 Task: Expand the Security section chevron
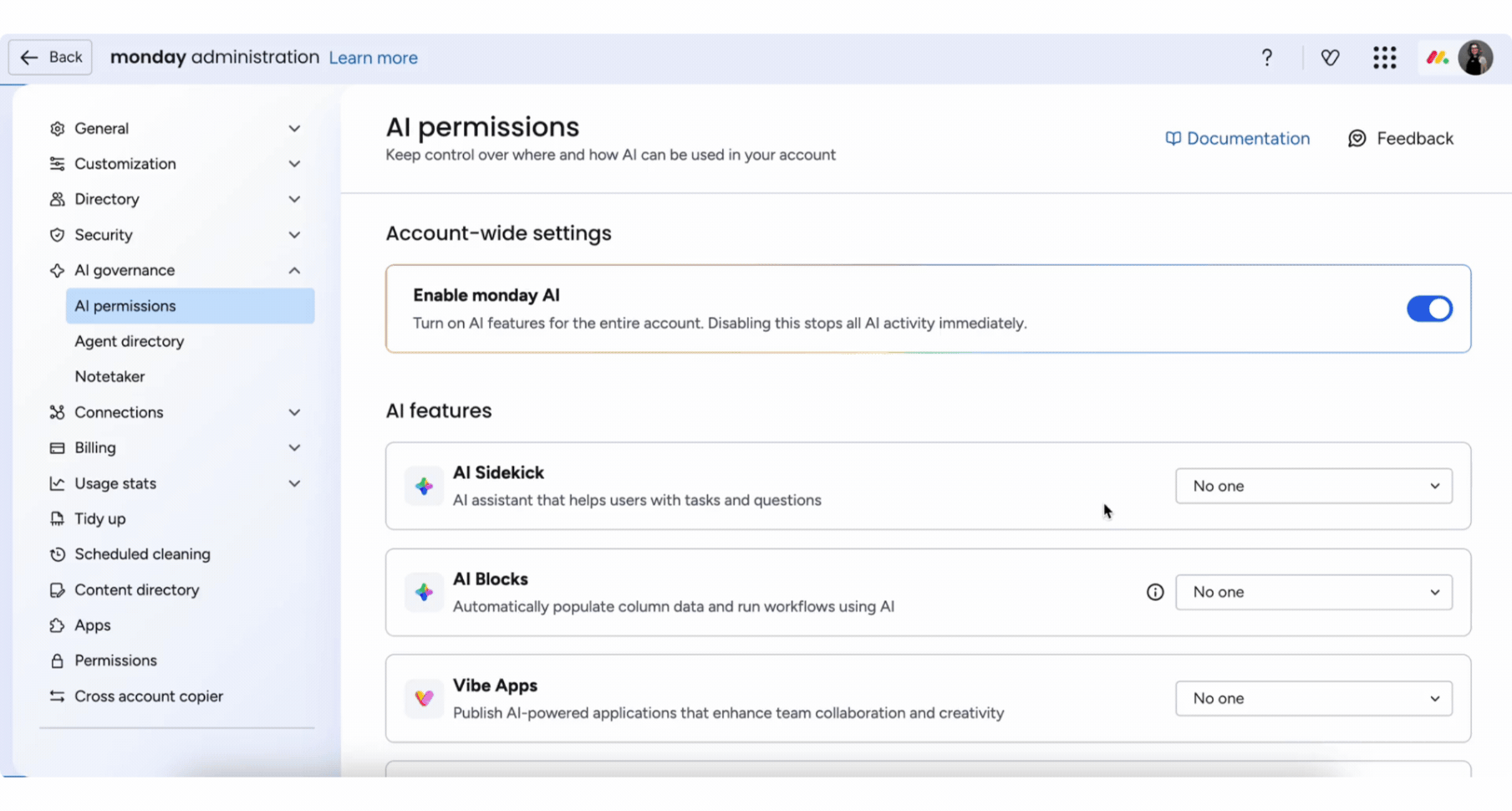(294, 235)
